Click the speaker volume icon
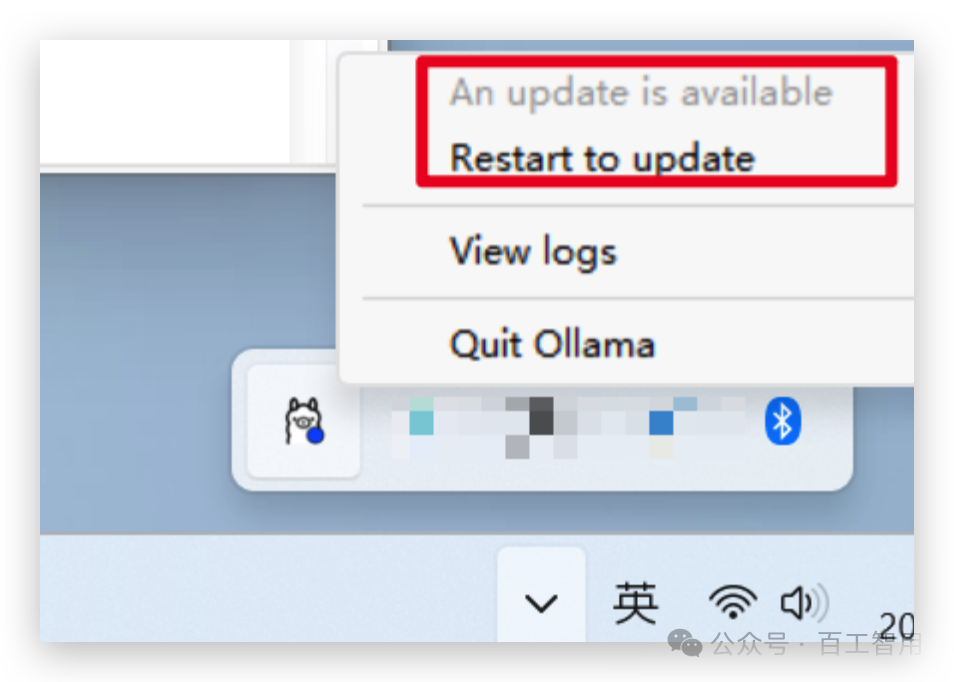This screenshot has height=682, width=954. coord(804,602)
